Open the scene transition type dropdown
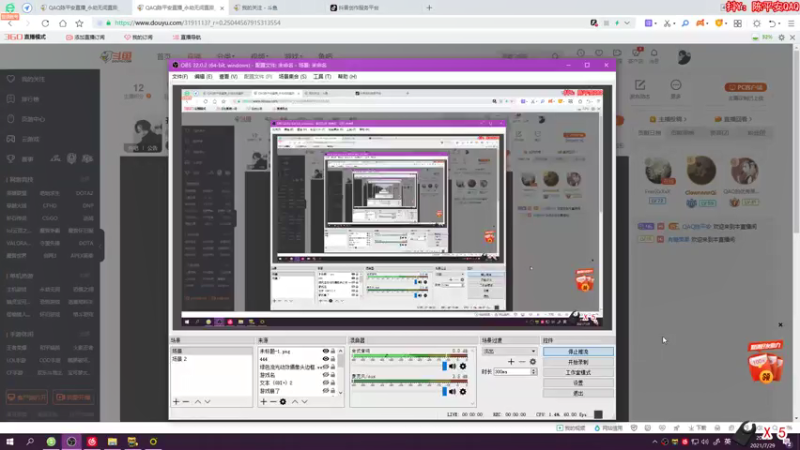The image size is (800, 450). point(509,352)
